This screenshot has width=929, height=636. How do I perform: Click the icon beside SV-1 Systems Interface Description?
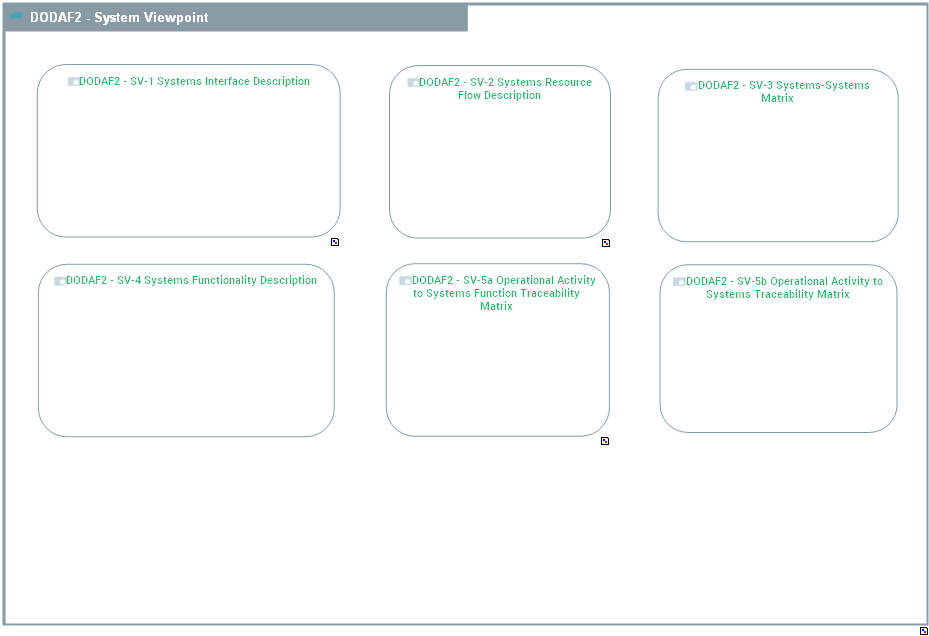point(73,82)
